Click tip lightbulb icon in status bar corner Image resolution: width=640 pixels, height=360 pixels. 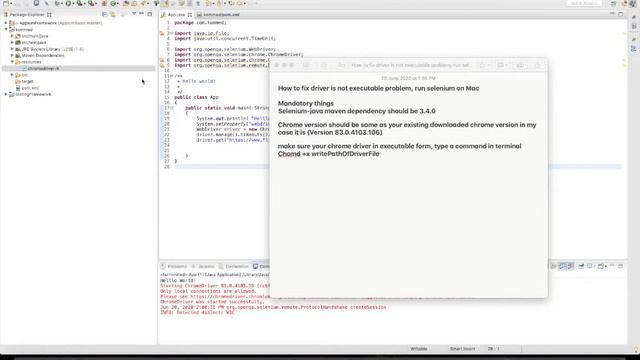pyautogui.click(x=636, y=349)
